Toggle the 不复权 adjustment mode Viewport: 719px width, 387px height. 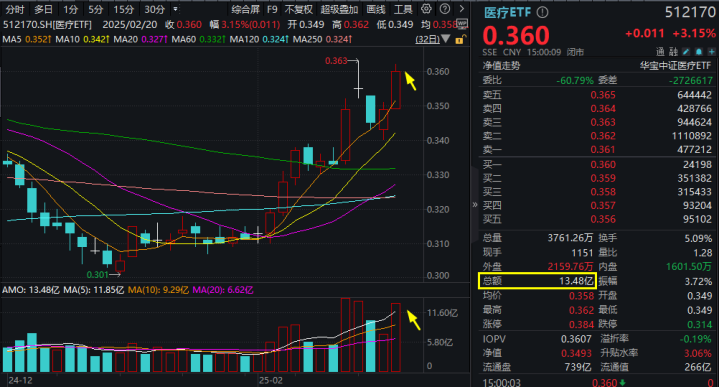click(x=299, y=9)
